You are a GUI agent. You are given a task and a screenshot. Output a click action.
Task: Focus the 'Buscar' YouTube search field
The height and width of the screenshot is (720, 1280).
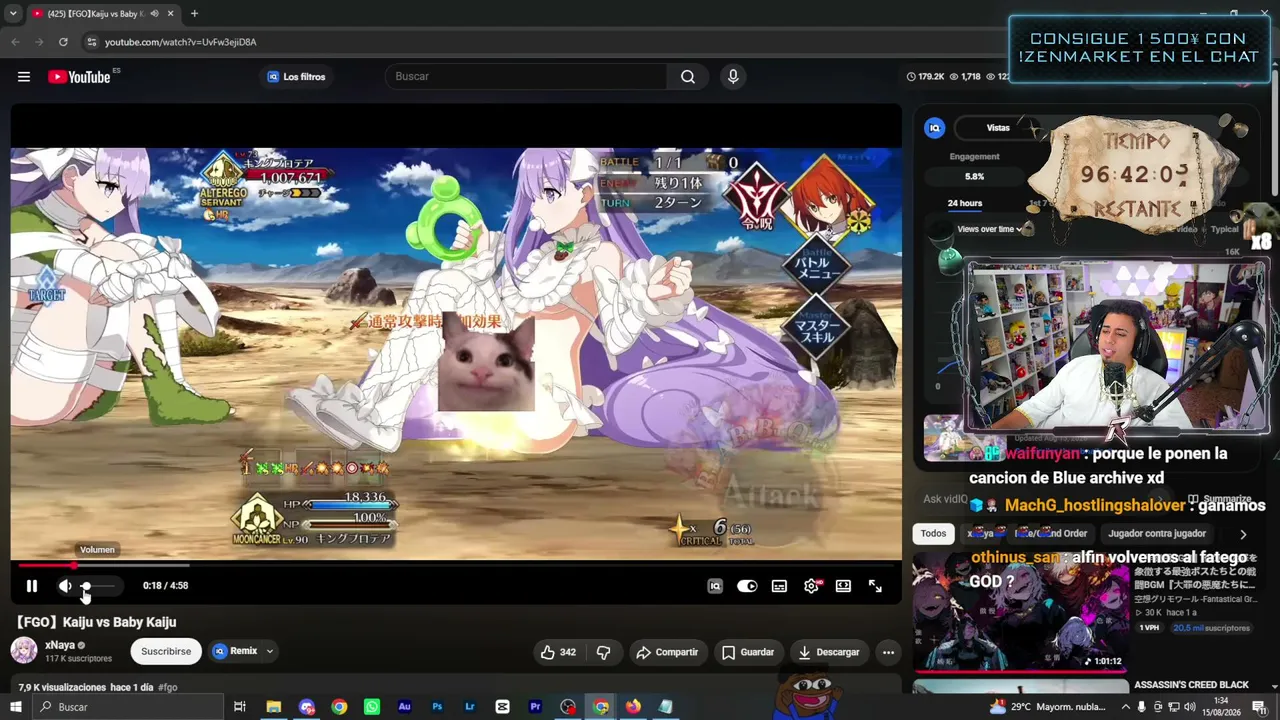click(x=526, y=77)
